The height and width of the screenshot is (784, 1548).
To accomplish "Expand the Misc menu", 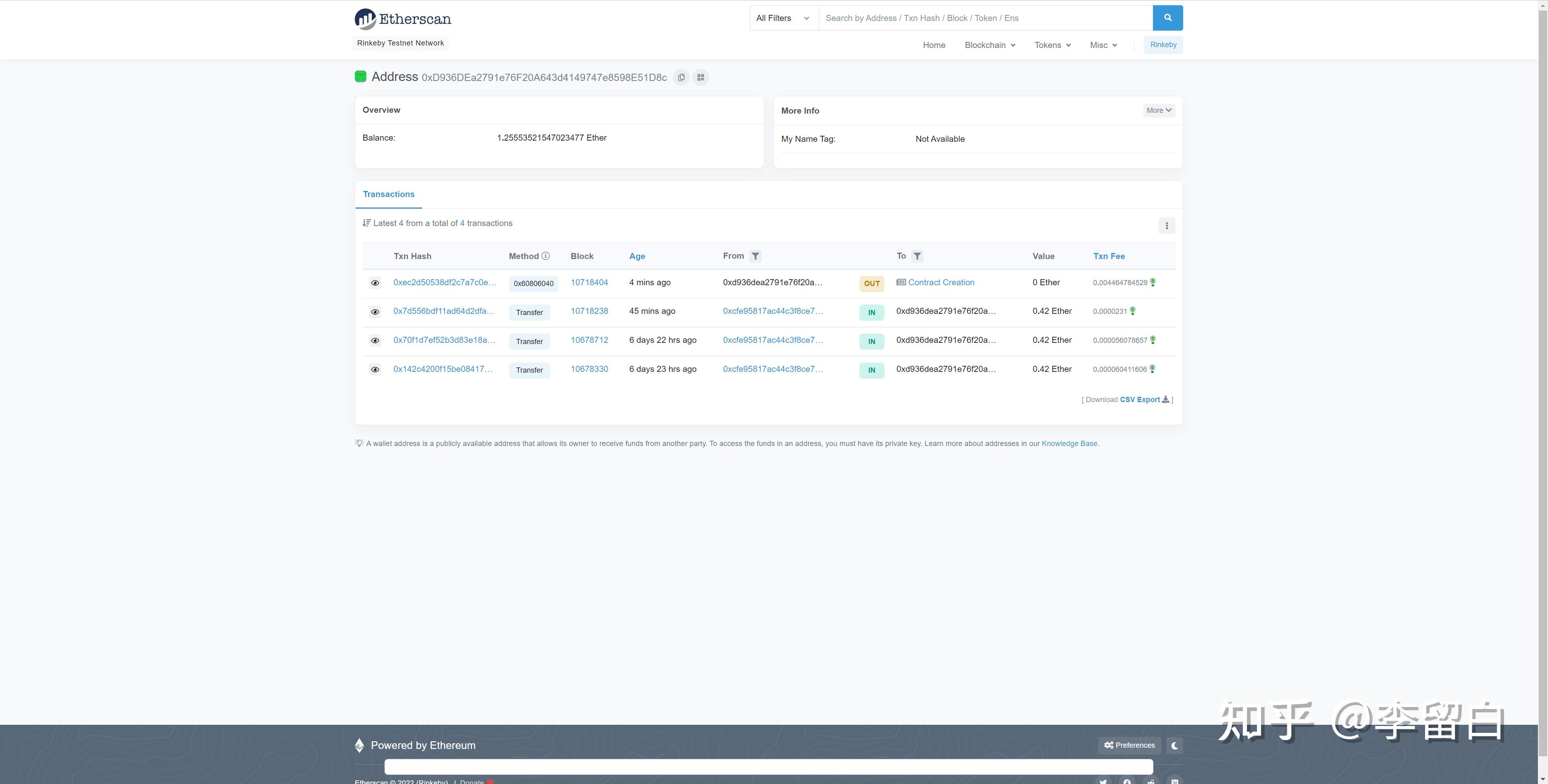I will coord(1103,45).
